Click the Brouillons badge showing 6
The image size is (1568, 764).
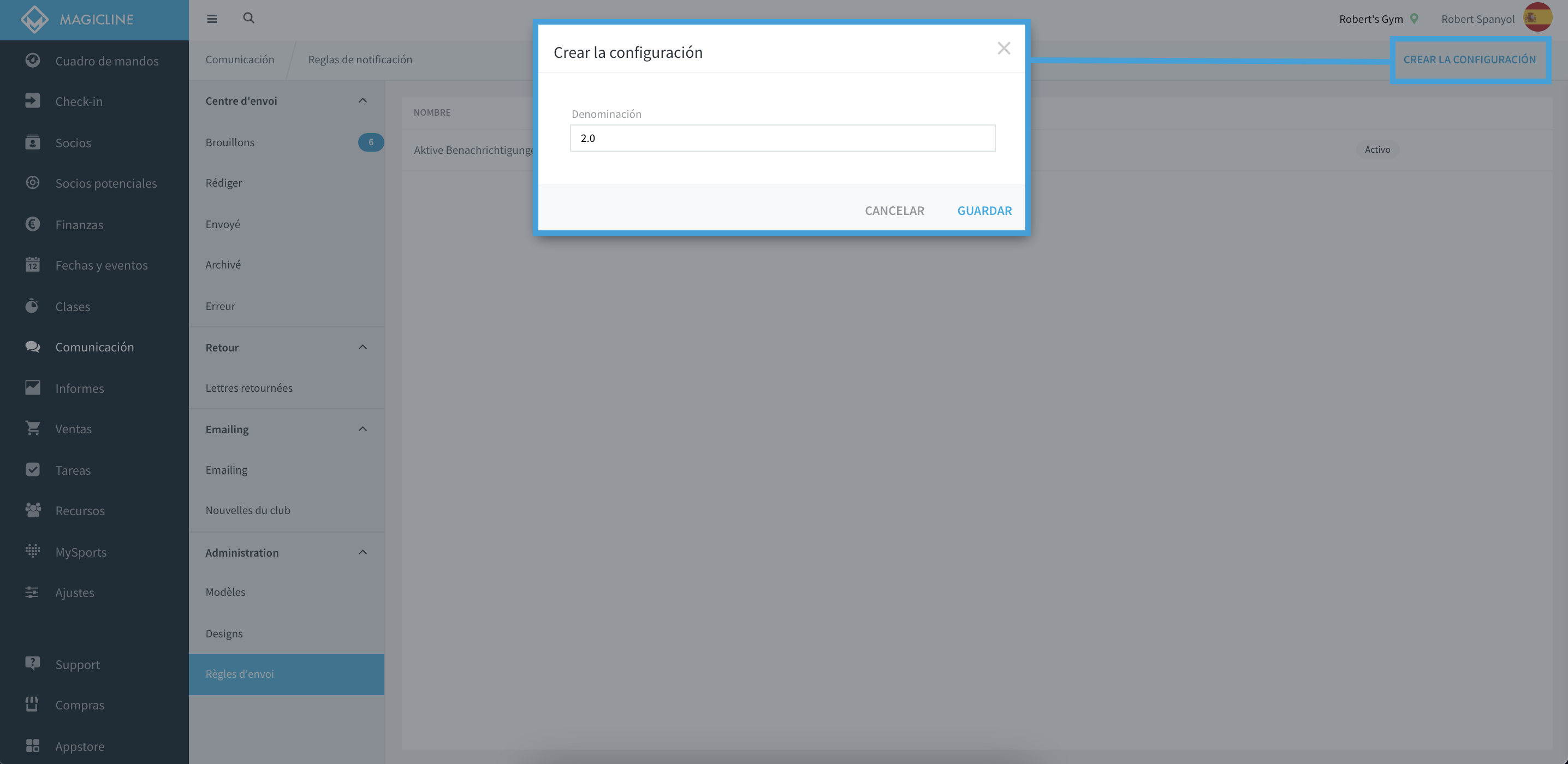click(x=371, y=142)
